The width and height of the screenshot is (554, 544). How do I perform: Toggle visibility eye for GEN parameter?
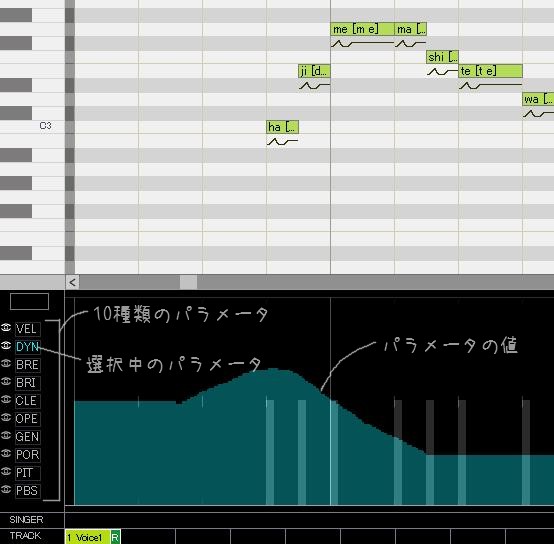6,436
